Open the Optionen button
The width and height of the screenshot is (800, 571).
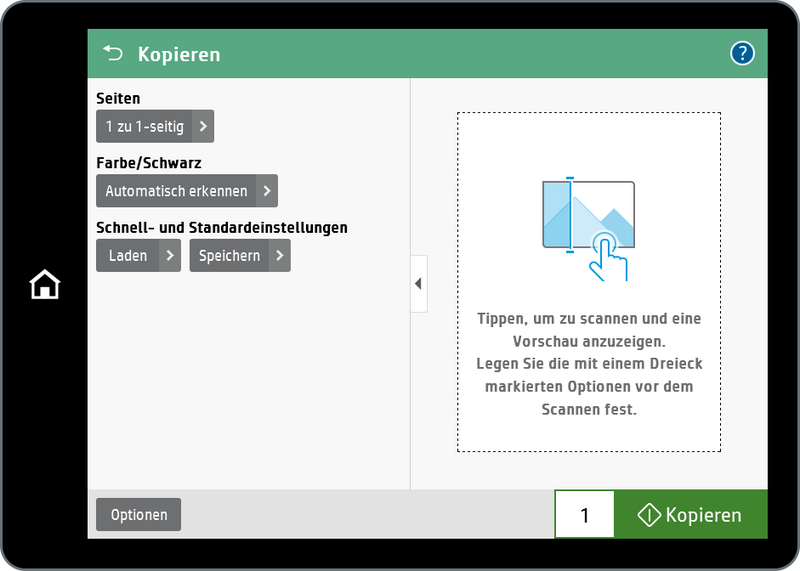138,514
